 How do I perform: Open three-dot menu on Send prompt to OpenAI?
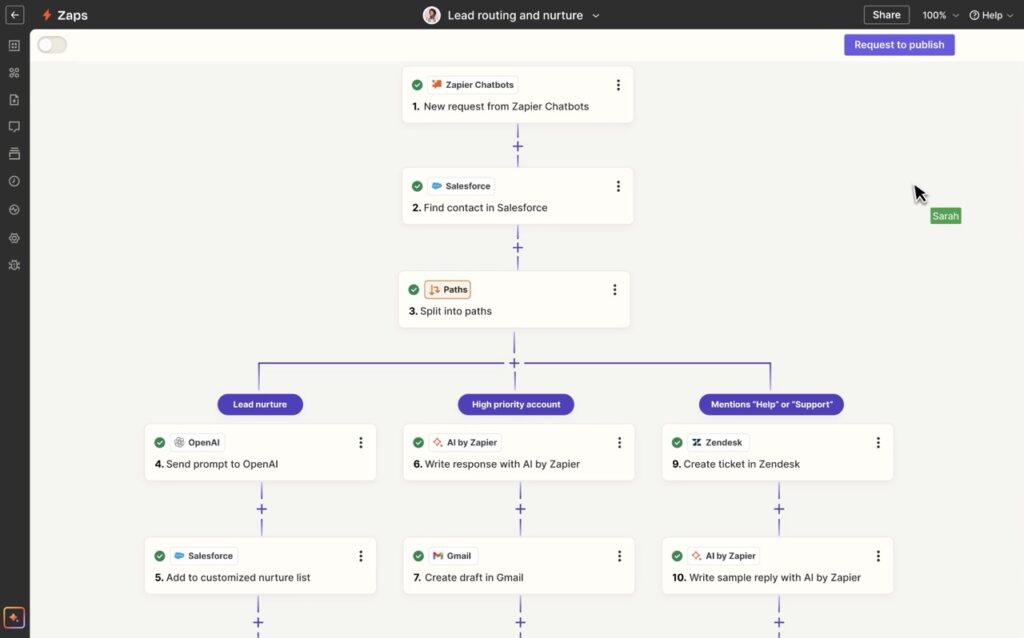pyautogui.click(x=361, y=442)
